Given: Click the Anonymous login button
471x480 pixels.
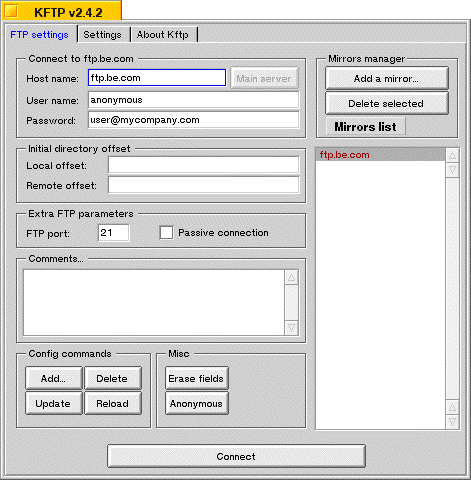Looking at the screenshot, I should pyautogui.click(x=197, y=403).
